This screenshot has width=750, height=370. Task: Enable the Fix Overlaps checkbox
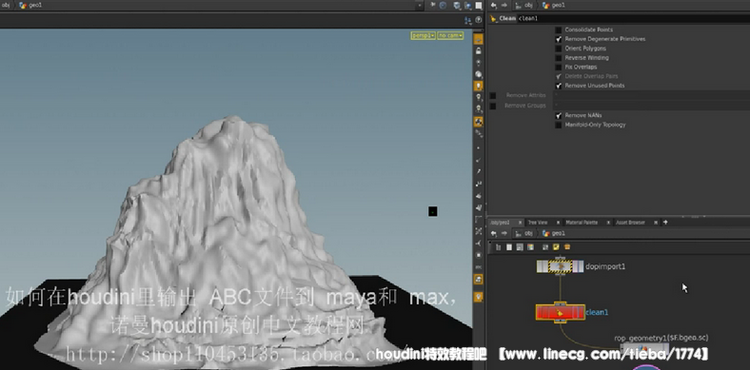558,67
